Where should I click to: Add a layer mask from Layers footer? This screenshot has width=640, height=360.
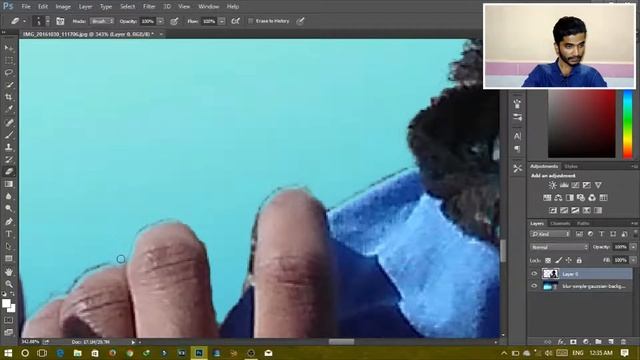point(573,342)
